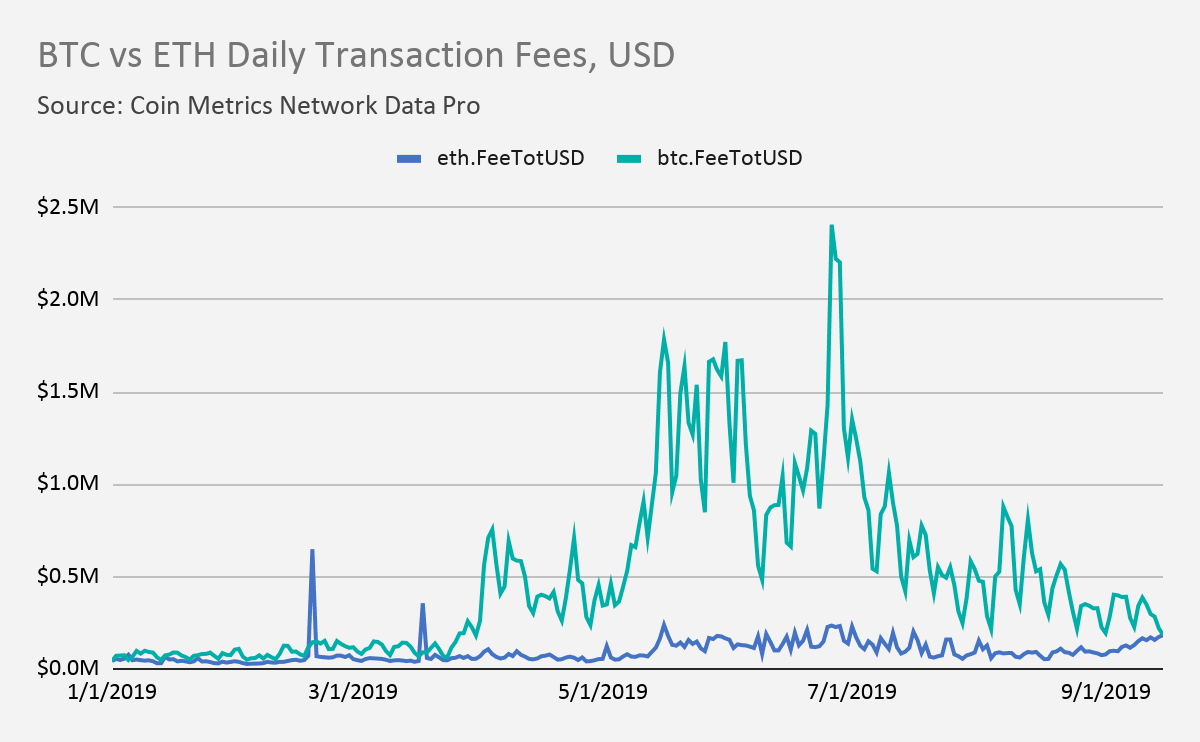Click the $0.0M y-axis label
Image resolution: width=1200 pixels, height=742 pixels.
pyautogui.click(x=69, y=669)
